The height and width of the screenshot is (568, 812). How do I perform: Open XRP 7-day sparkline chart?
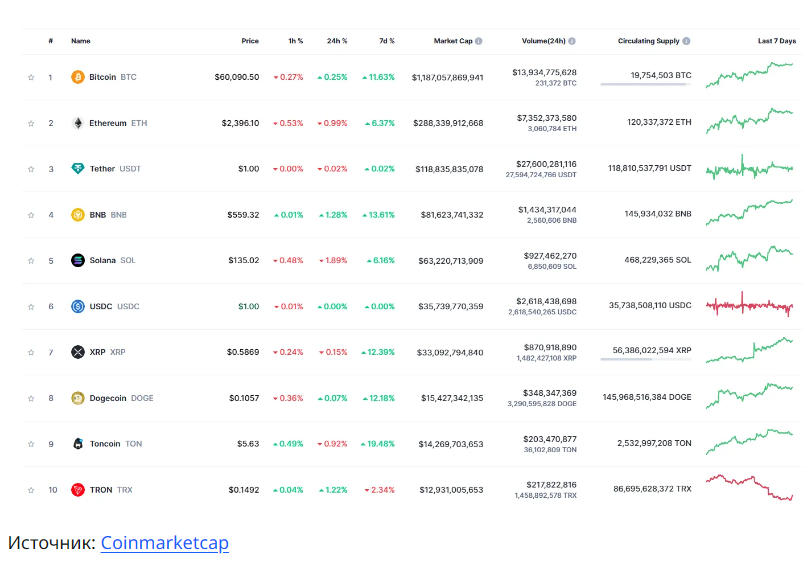(749, 350)
